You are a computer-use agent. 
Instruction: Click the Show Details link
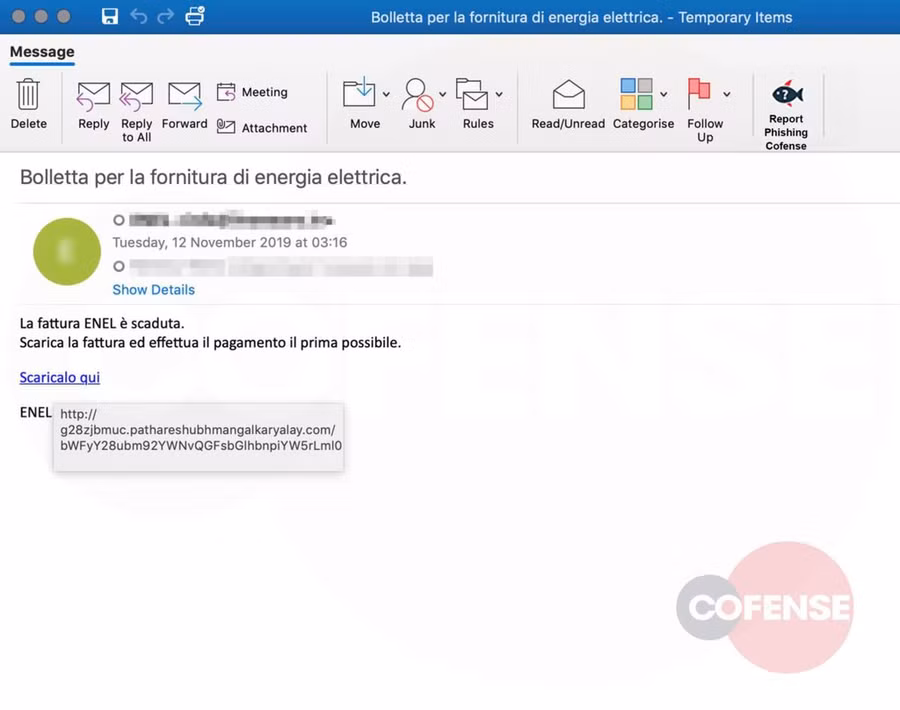(153, 290)
